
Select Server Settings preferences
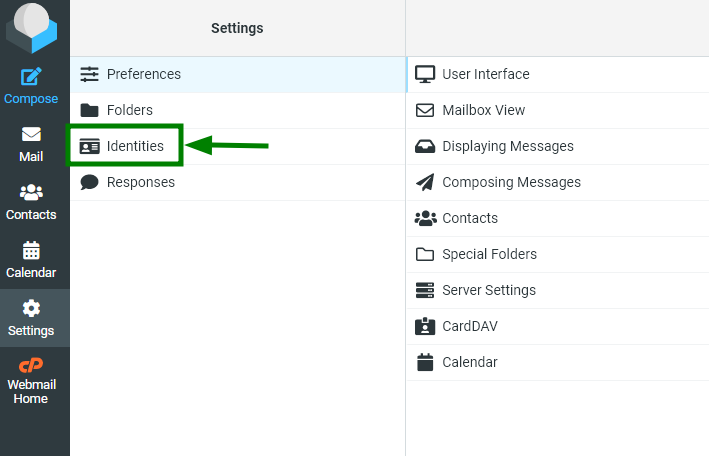click(558, 290)
